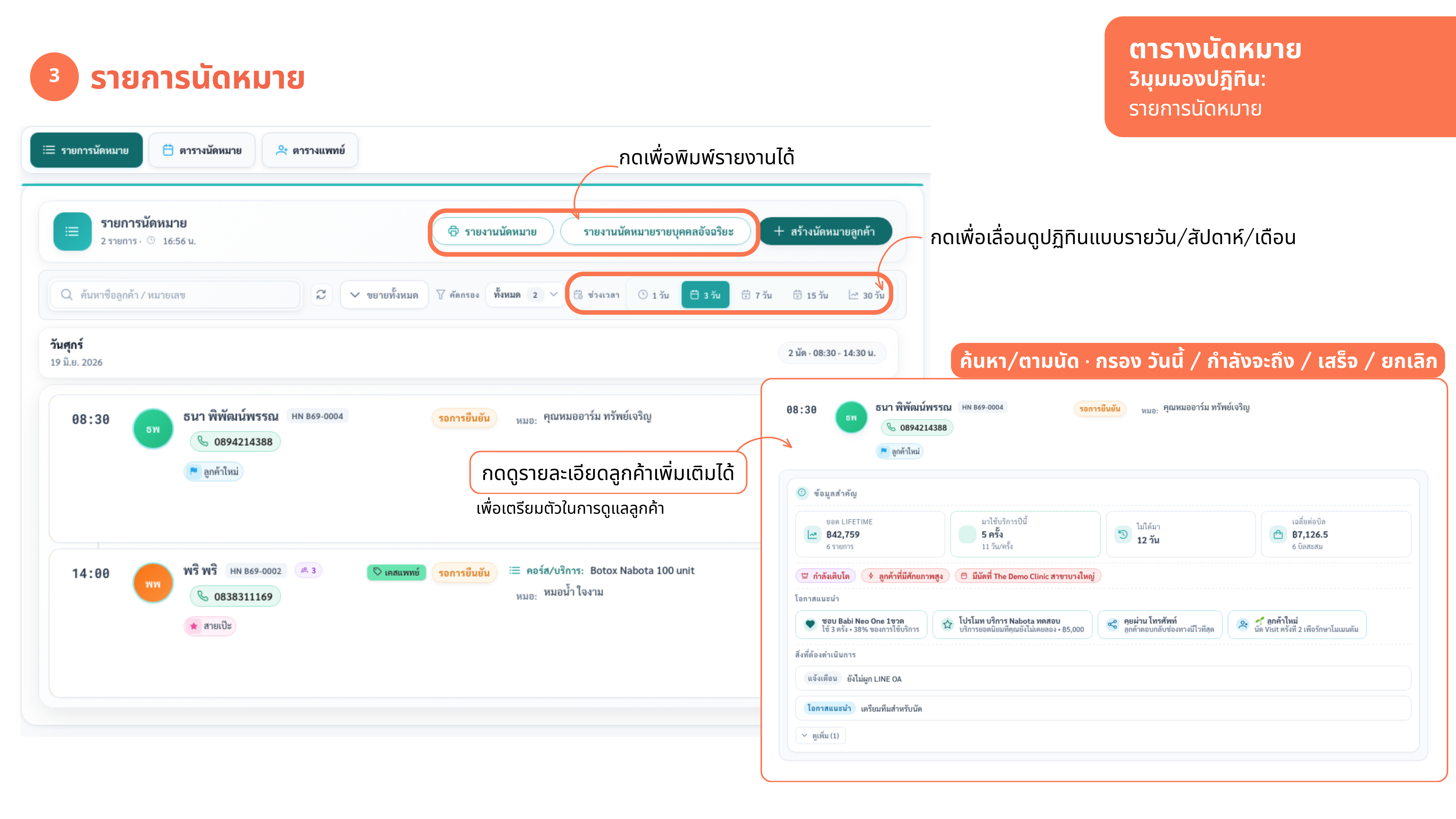
Task: Open พรี พรี's customer name
Action: pyautogui.click(x=200, y=571)
